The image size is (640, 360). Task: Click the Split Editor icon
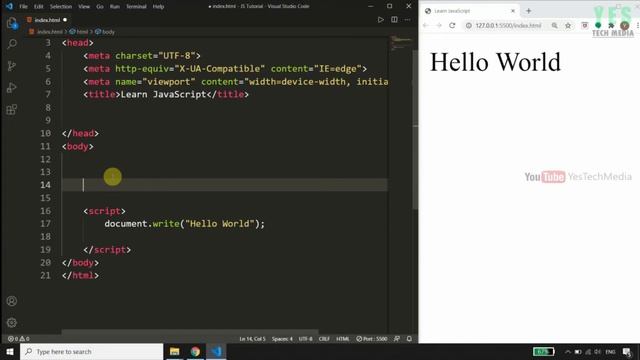[x=394, y=20]
